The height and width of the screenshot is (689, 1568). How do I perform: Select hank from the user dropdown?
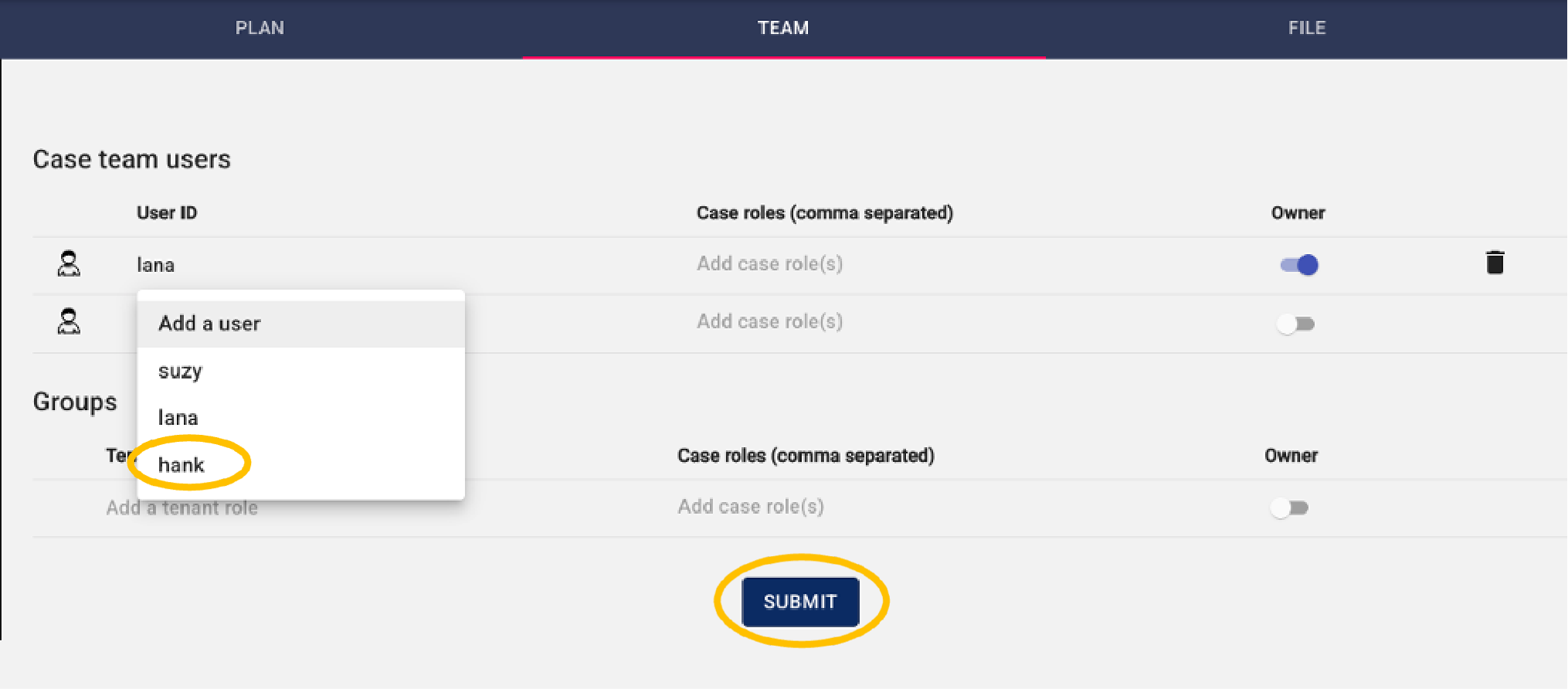(182, 464)
